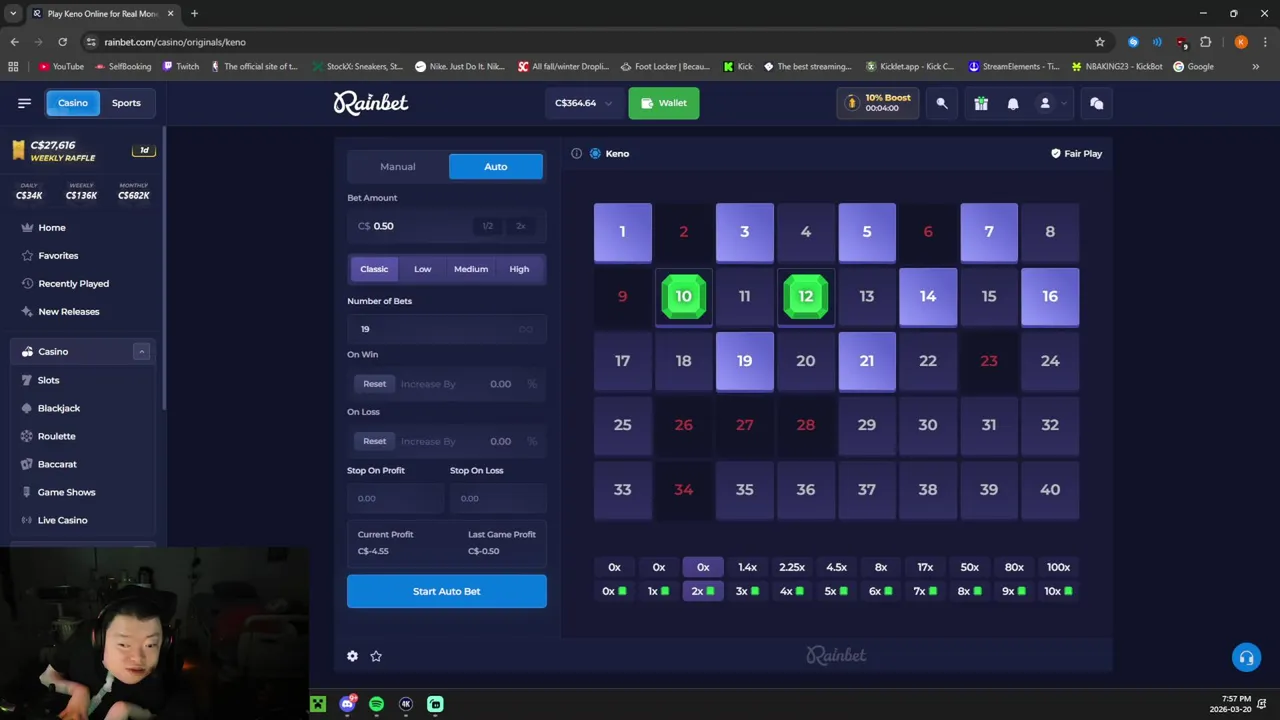Click the Stop On Loss field
Viewport: 1280px width, 720px height.
click(497, 498)
